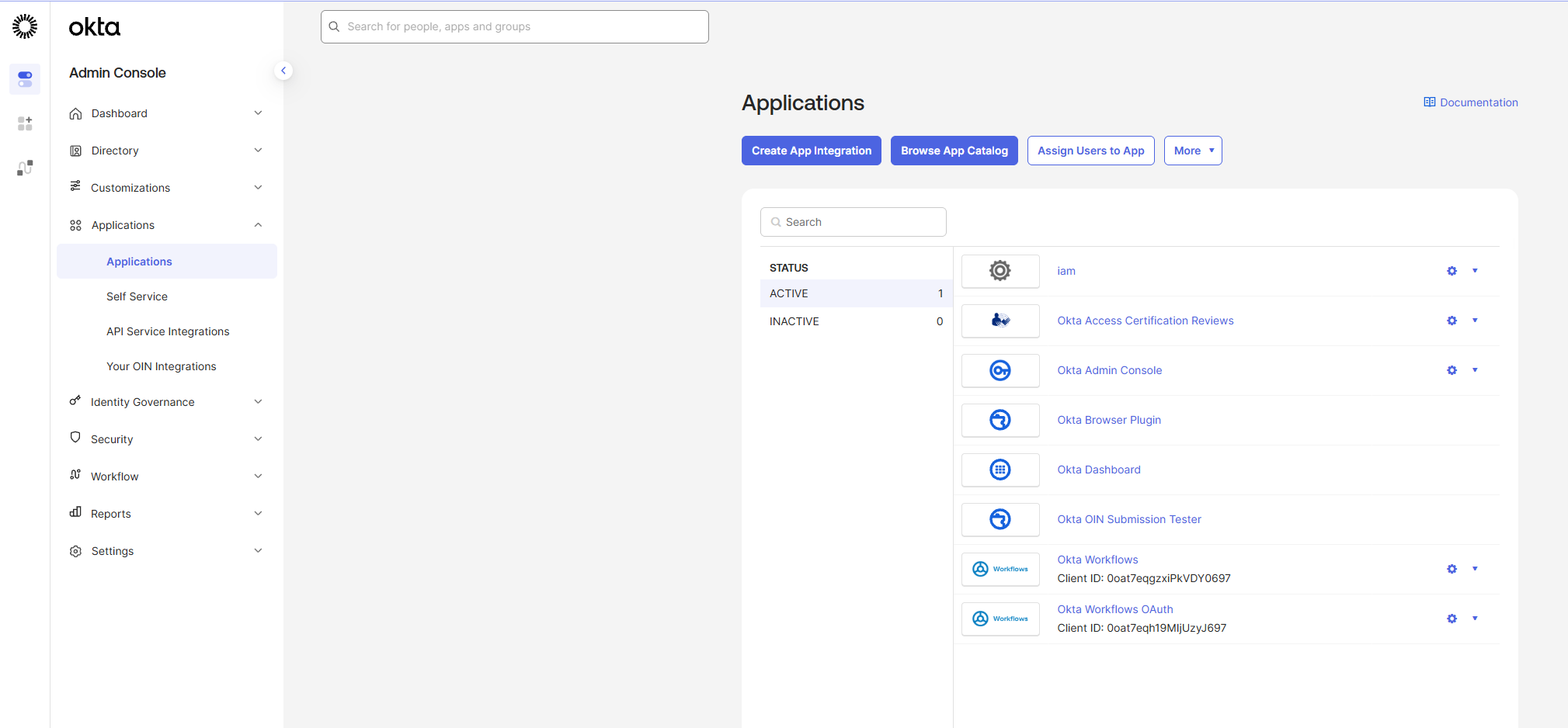
Task: Click the Okta sunburst logo icon
Action: click(x=25, y=26)
